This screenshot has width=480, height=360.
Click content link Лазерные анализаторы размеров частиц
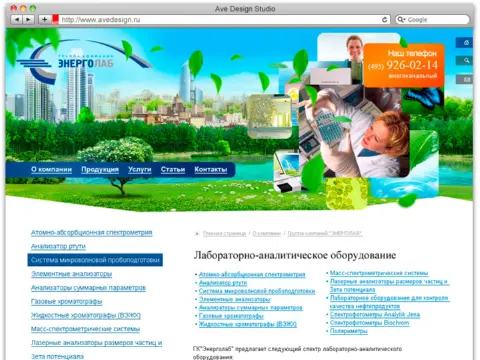pos(389,282)
